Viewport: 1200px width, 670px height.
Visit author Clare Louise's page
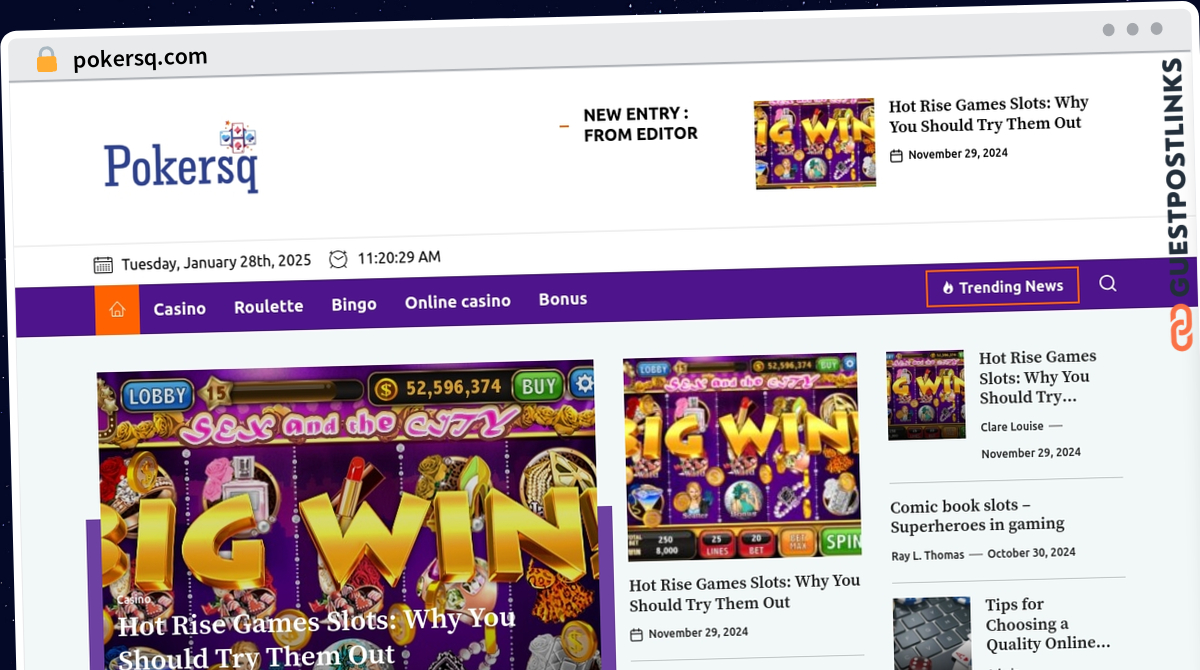[x=1012, y=427]
